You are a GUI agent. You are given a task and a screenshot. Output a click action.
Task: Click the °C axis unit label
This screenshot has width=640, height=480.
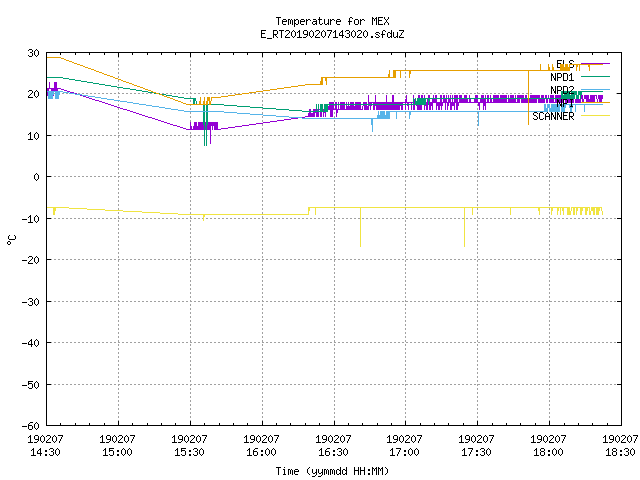[x=11, y=240]
